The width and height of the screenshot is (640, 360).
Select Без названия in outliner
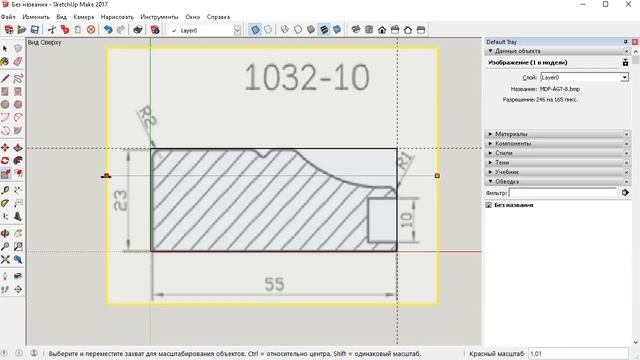513,205
